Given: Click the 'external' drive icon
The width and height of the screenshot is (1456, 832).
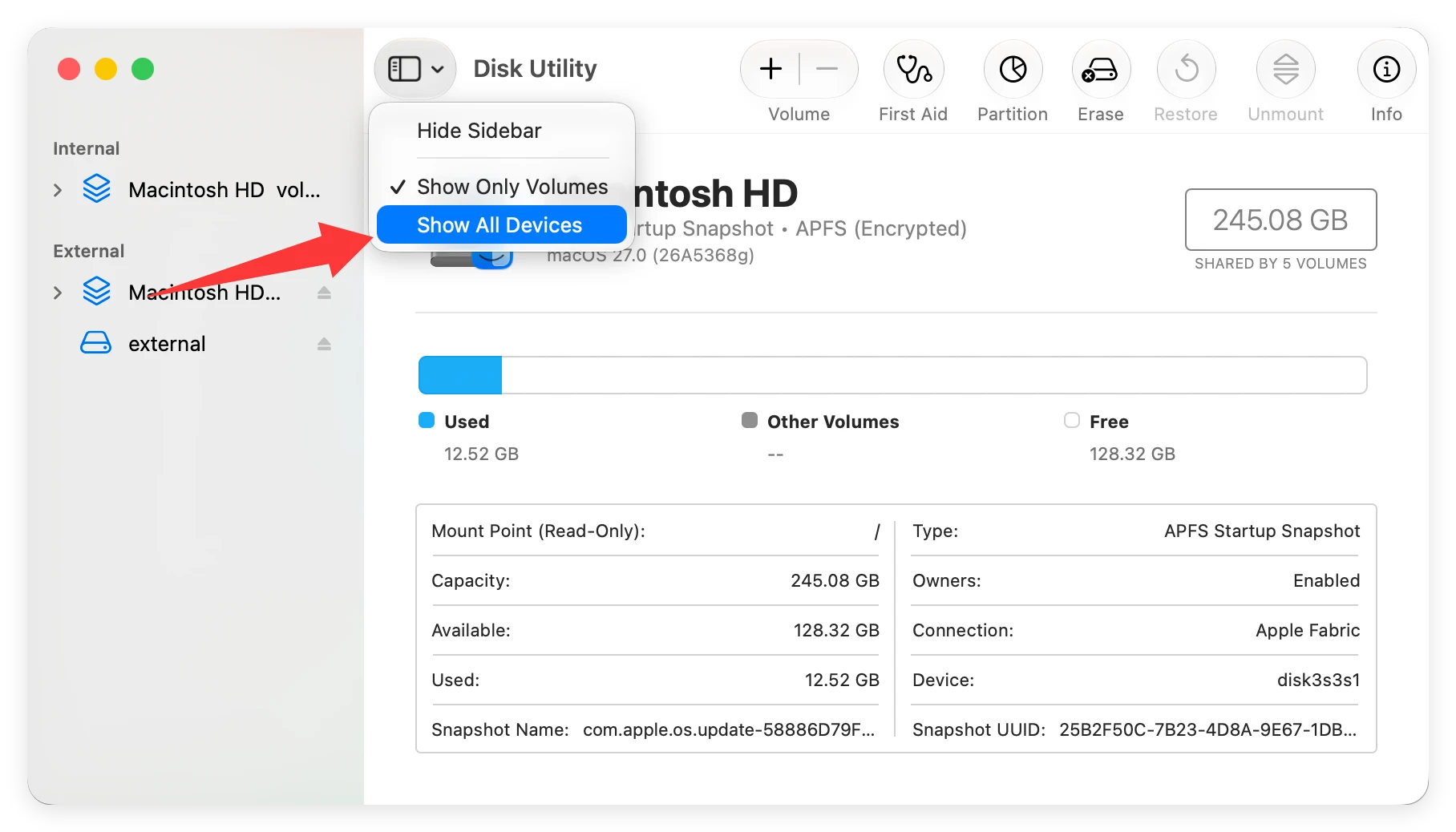Looking at the screenshot, I should [96, 343].
